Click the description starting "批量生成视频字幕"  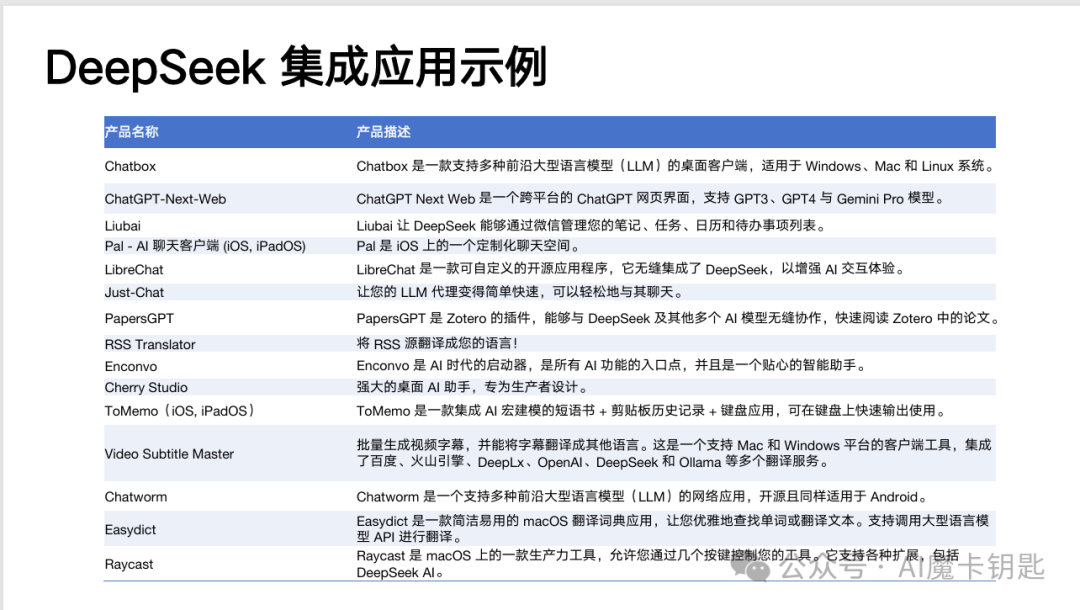coord(674,453)
